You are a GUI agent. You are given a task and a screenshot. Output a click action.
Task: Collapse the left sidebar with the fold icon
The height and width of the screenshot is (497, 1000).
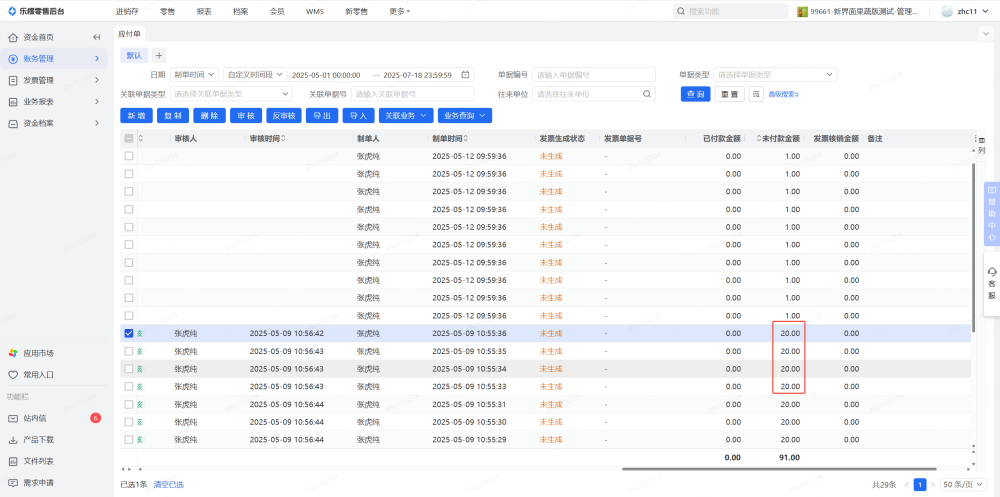tap(97, 37)
